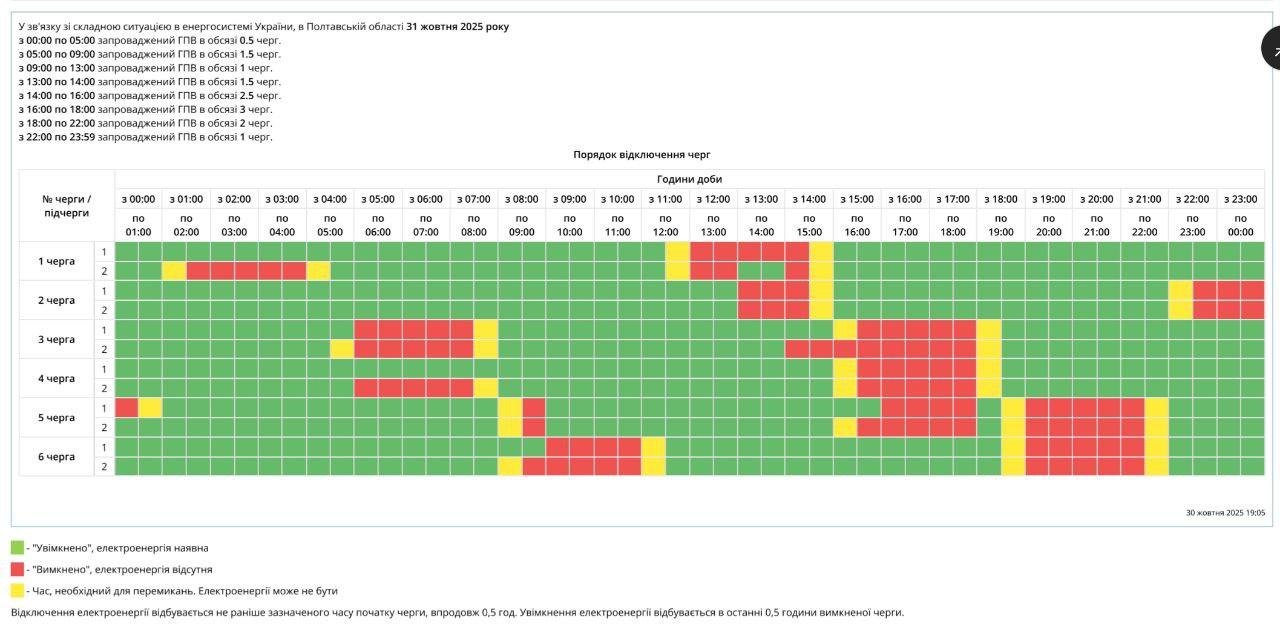Click the "по 22:00" end-time header cell
The width and height of the screenshot is (1280, 630).
click(1144, 225)
